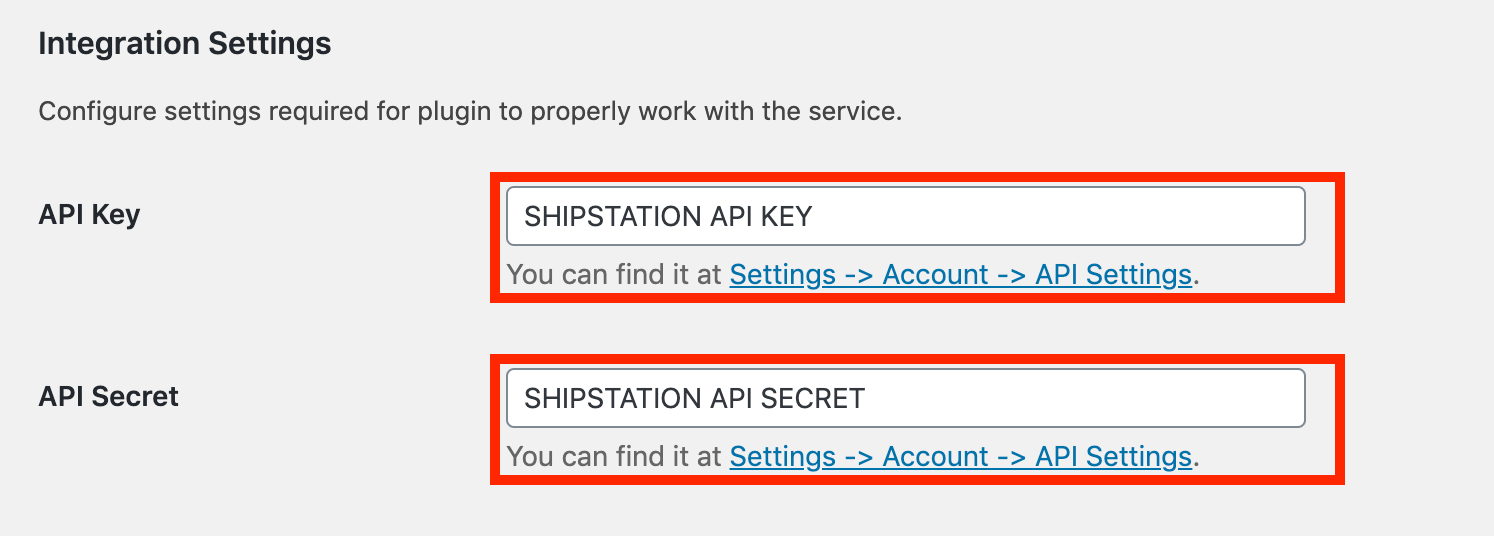
Task: Click the "API Secret" field label
Action: pyautogui.click(x=108, y=397)
